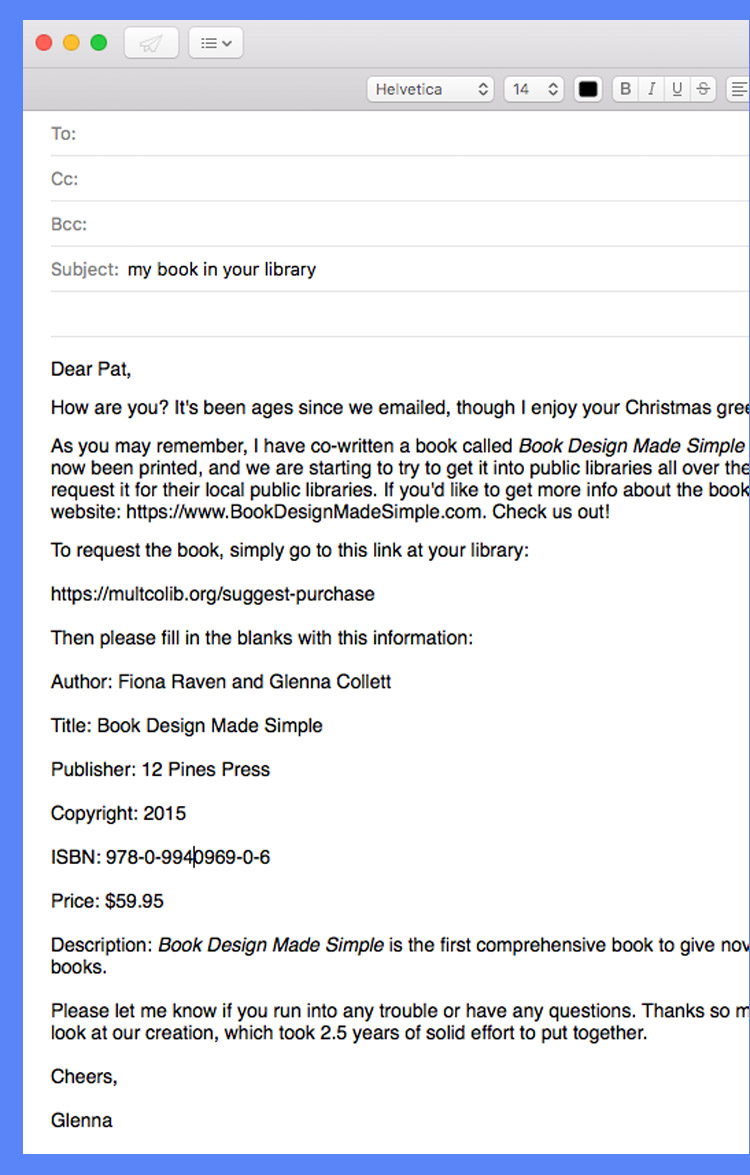The width and height of the screenshot is (750, 1175).
Task: Select the Subject line text
Action: point(222,269)
